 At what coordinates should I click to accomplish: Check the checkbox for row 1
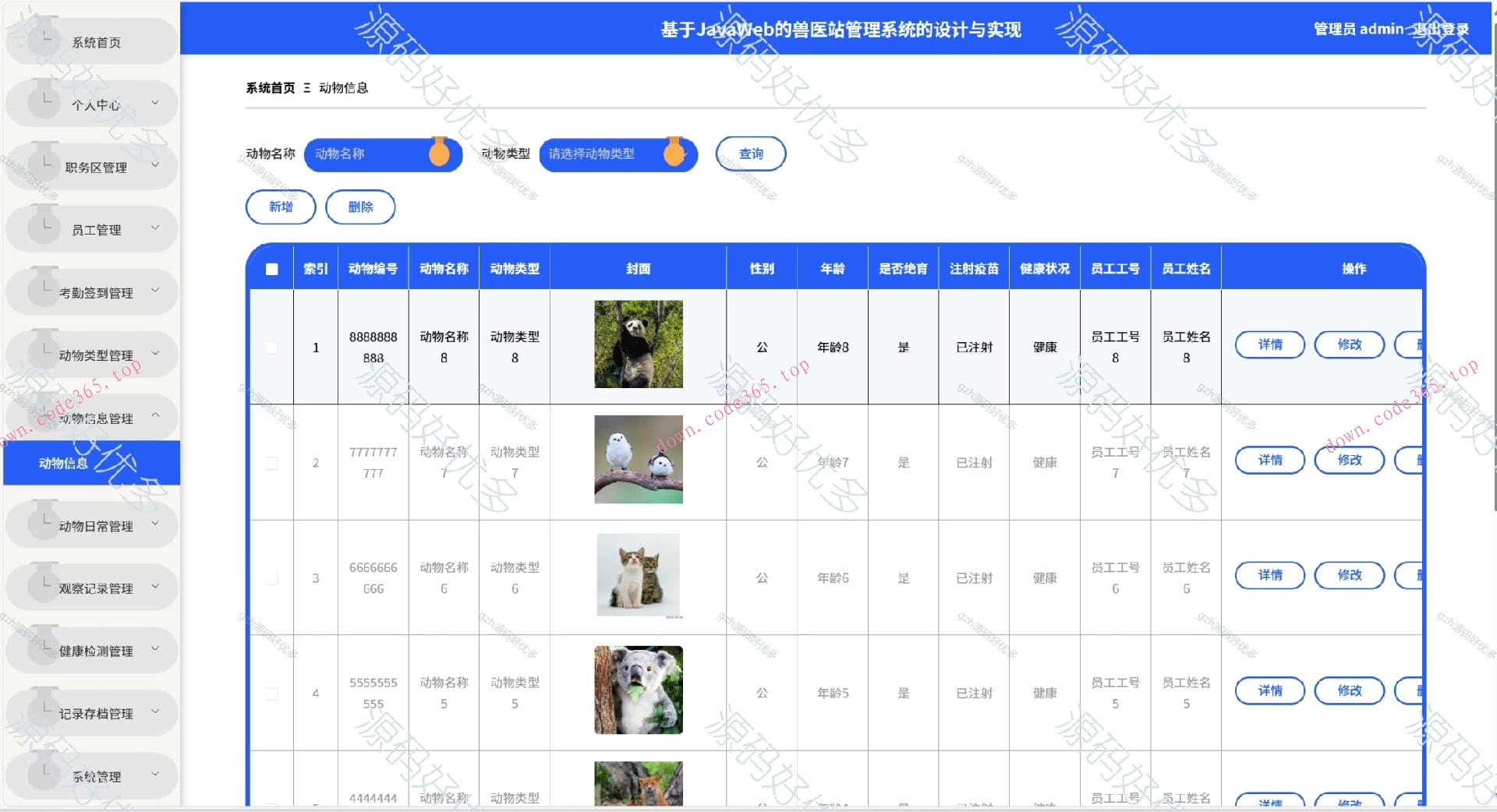pyautogui.click(x=271, y=347)
